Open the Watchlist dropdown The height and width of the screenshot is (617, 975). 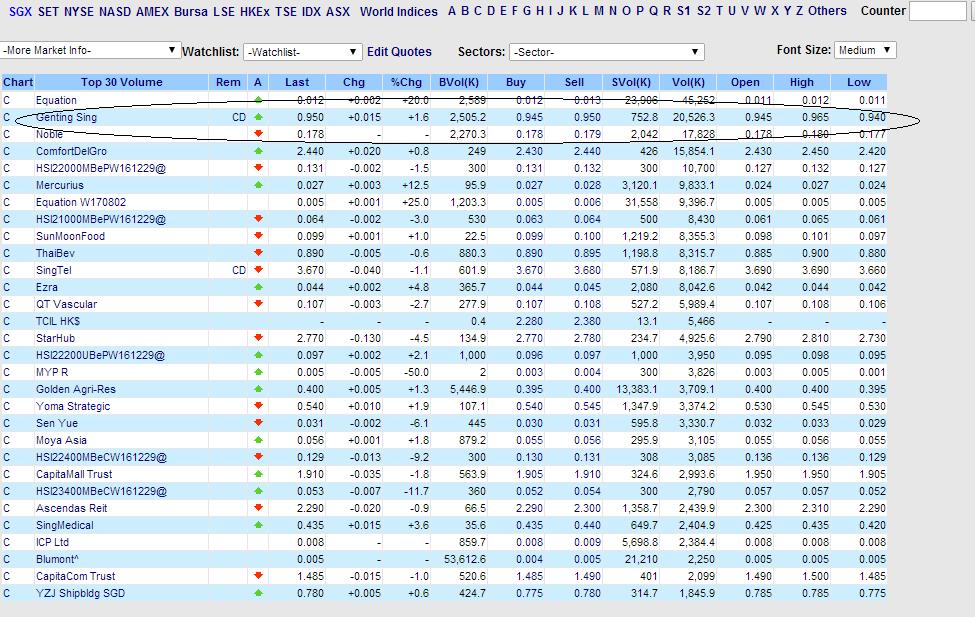[x=302, y=52]
